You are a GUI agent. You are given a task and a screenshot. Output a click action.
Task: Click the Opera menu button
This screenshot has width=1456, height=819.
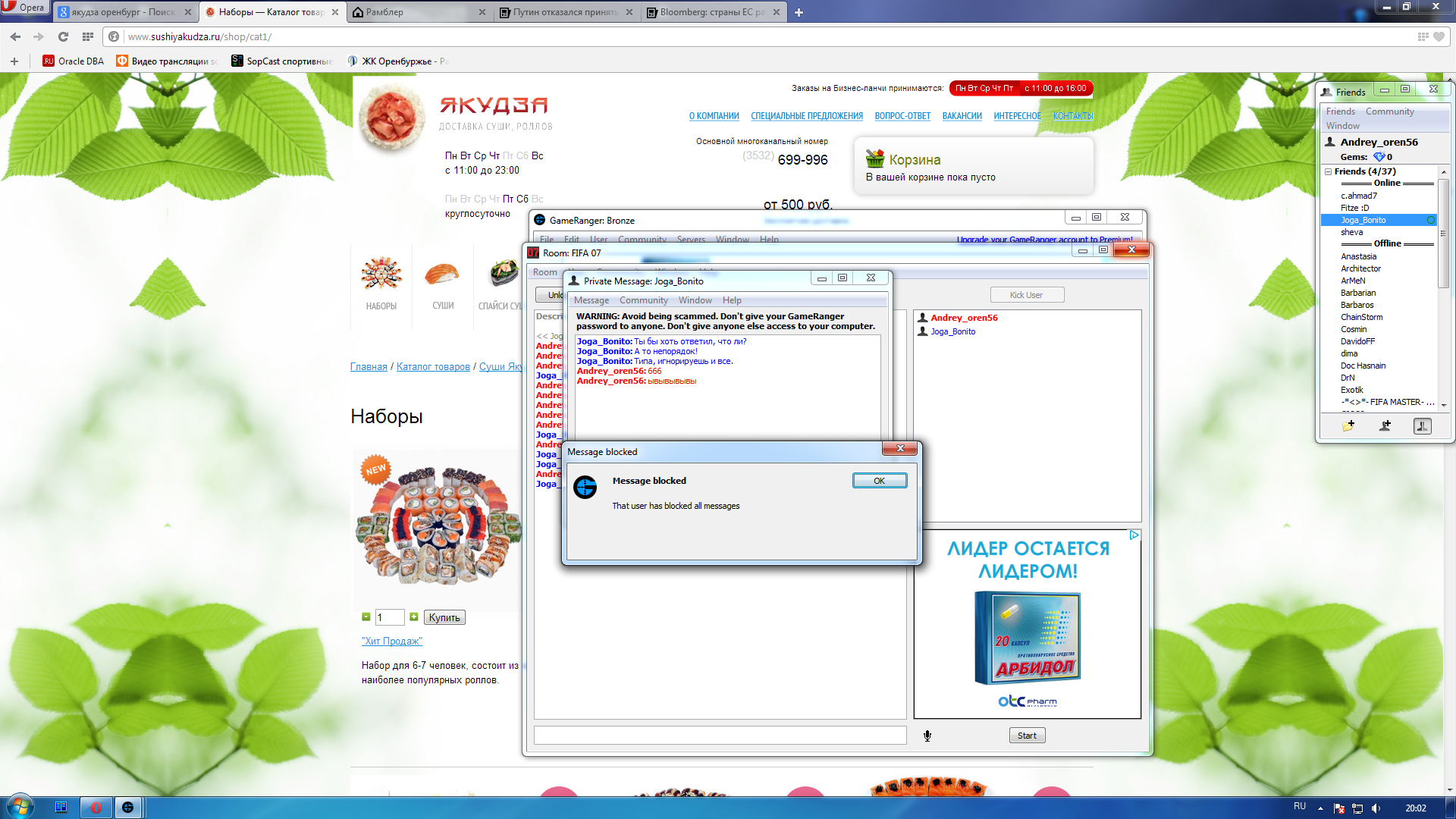tap(25, 8)
